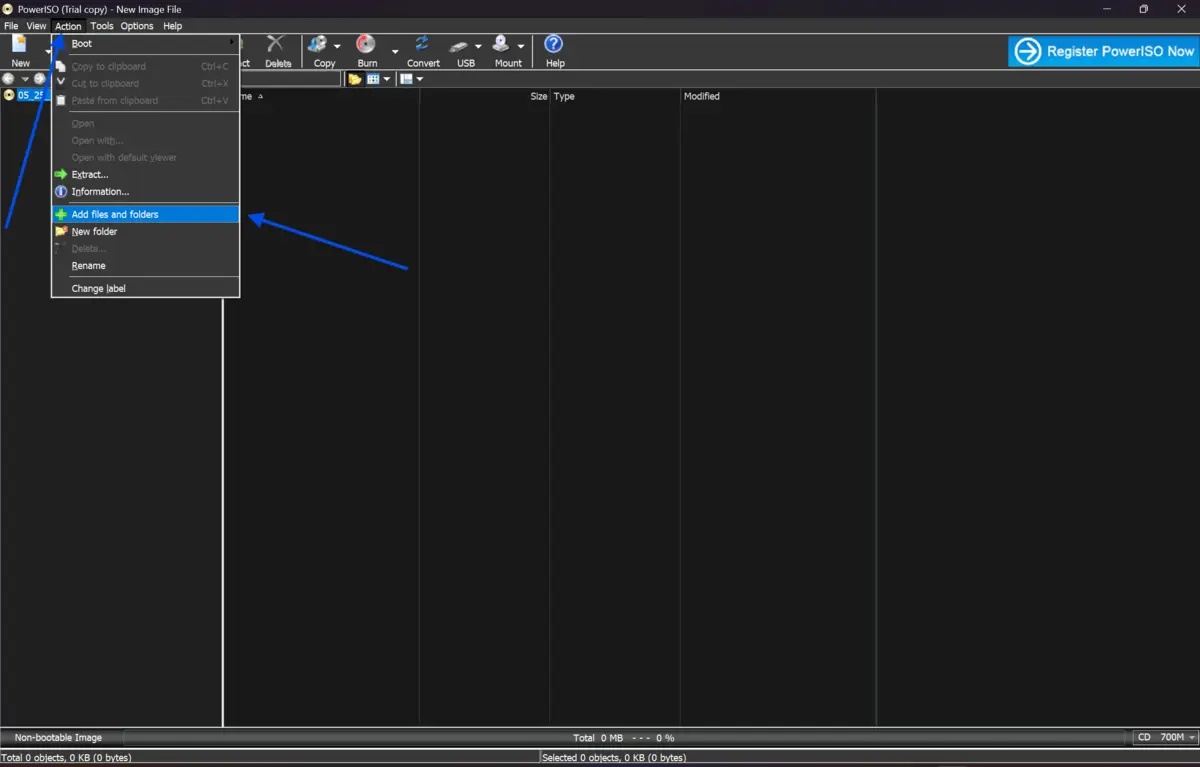Viewport: 1200px width, 767px height.
Task: Choose Change label menu entry
Action: click(x=146, y=288)
